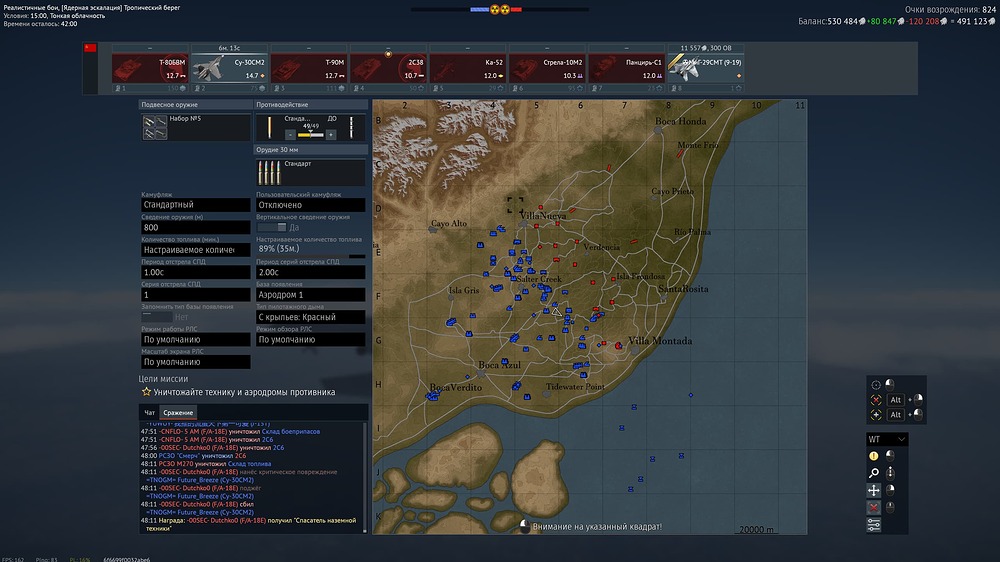
Task: Adjust the 49/49 countermeasures ratio slider
Action: pyautogui.click(x=311, y=135)
